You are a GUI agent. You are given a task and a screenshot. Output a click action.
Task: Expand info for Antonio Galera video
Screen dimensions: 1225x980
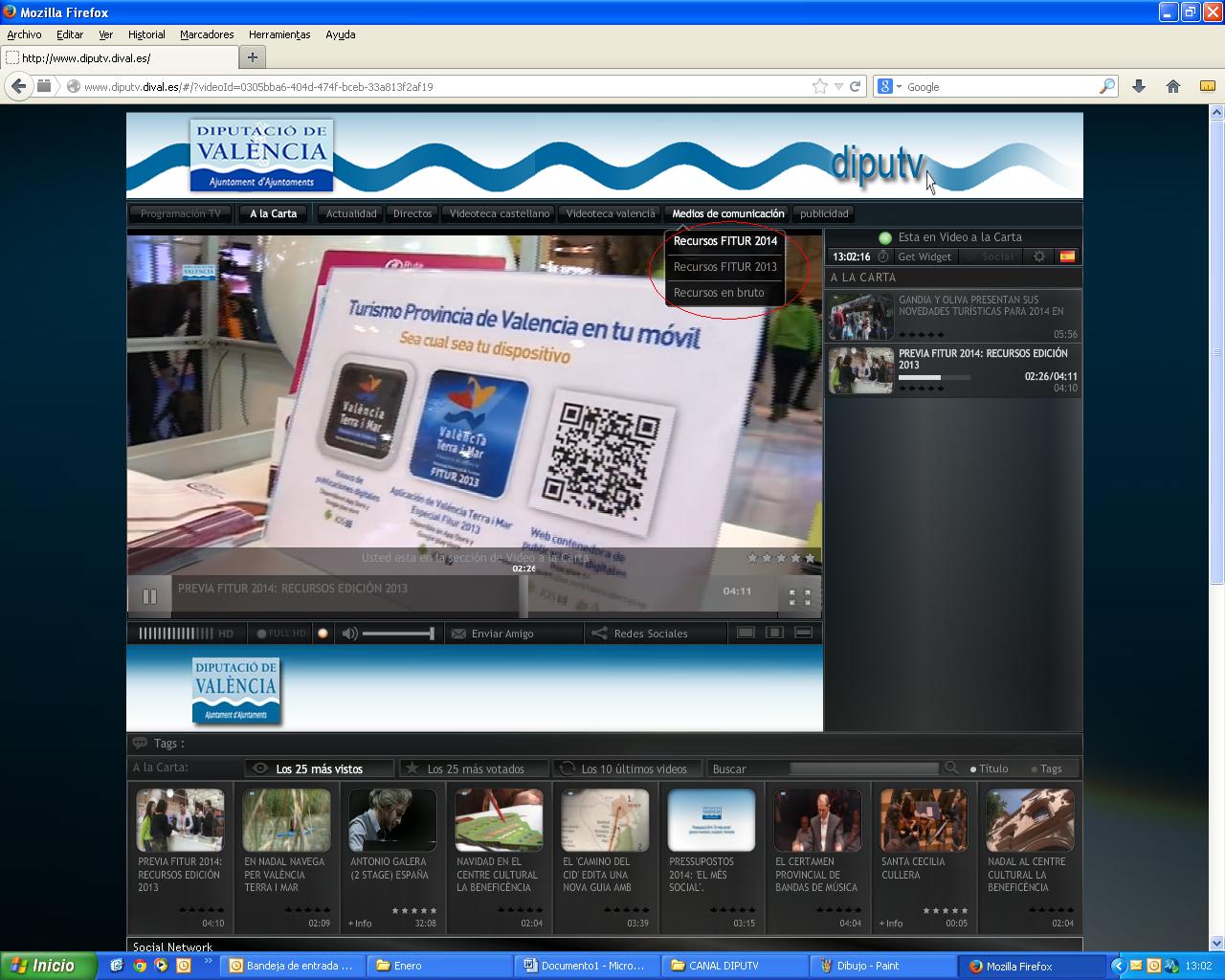(x=360, y=924)
